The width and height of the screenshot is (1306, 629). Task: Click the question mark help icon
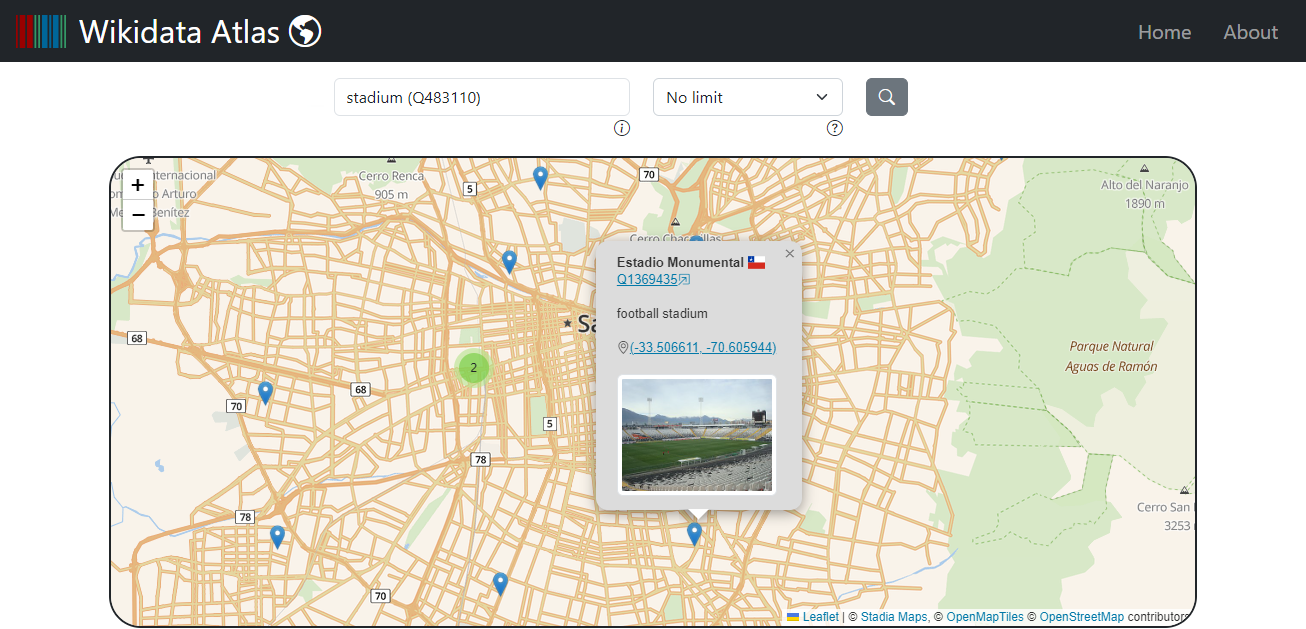pyautogui.click(x=834, y=128)
